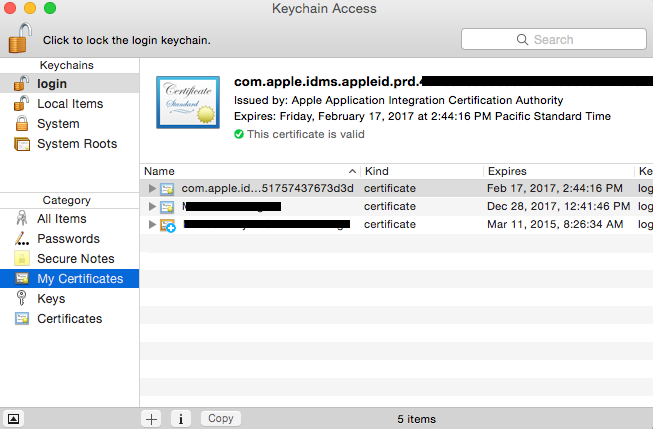Click the System Roots certificate folder icon
The height and width of the screenshot is (429, 653).
[x=22, y=144]
